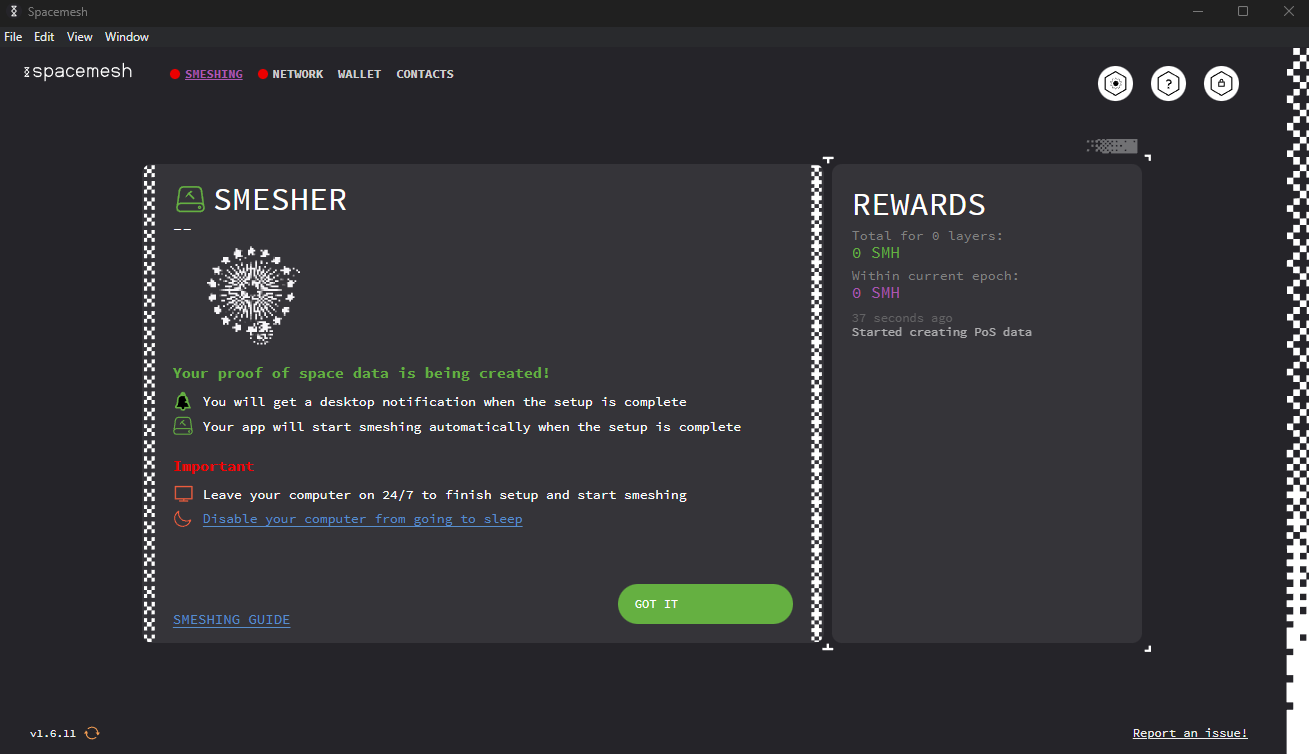The height and width of the screenshot is (754, 1309).
Task: Click the green '0 SMH' total value
Action: [x=876, y=253]
